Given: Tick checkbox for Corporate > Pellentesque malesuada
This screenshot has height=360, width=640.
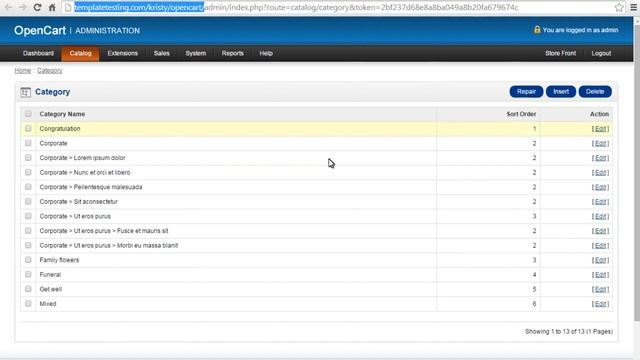Looking at the screenshot, I should 28,187.
